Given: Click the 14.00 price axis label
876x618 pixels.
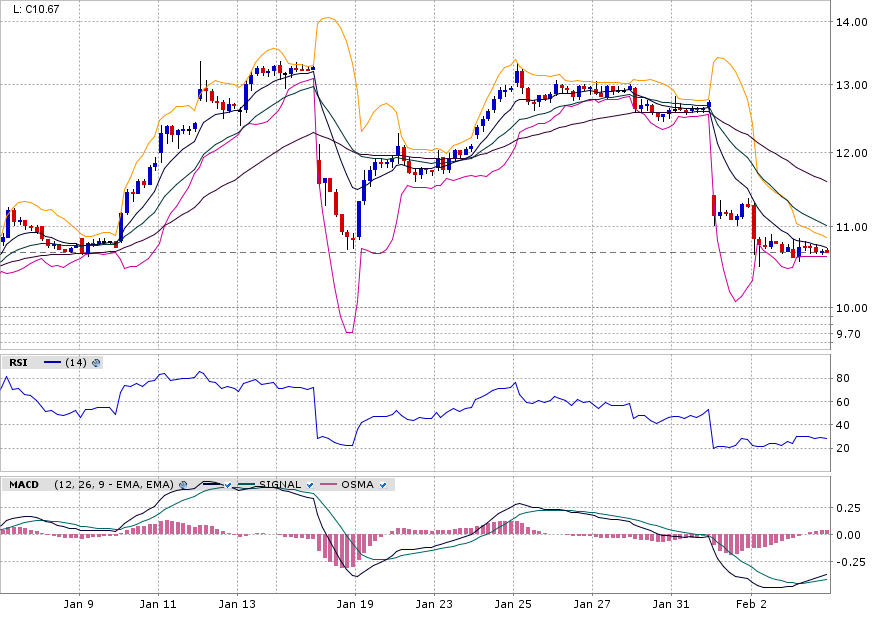Looking at the screenshot, I should (x=851, y=21).
